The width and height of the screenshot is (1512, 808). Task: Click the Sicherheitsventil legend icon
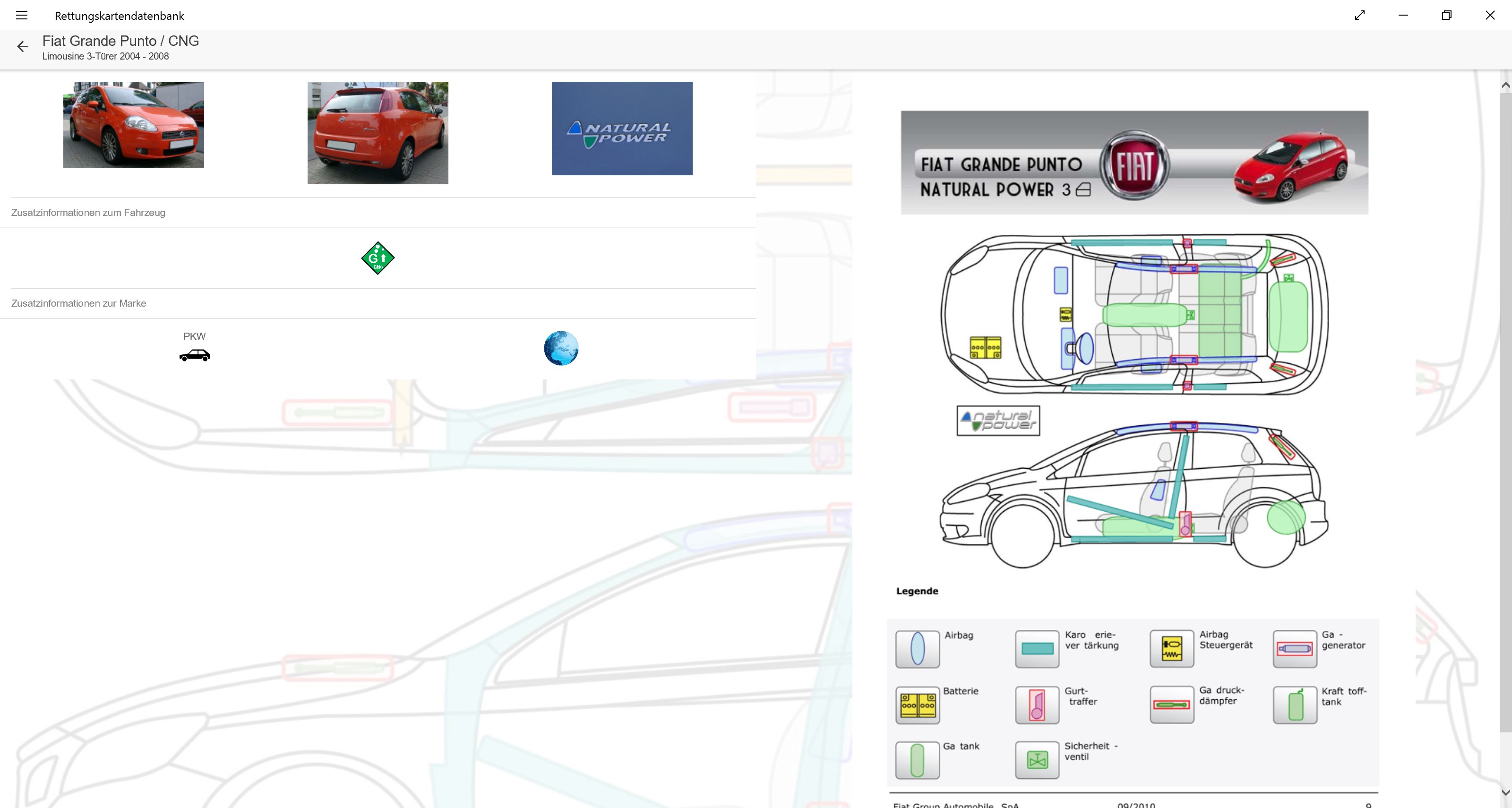click(x=1037, y=760)
